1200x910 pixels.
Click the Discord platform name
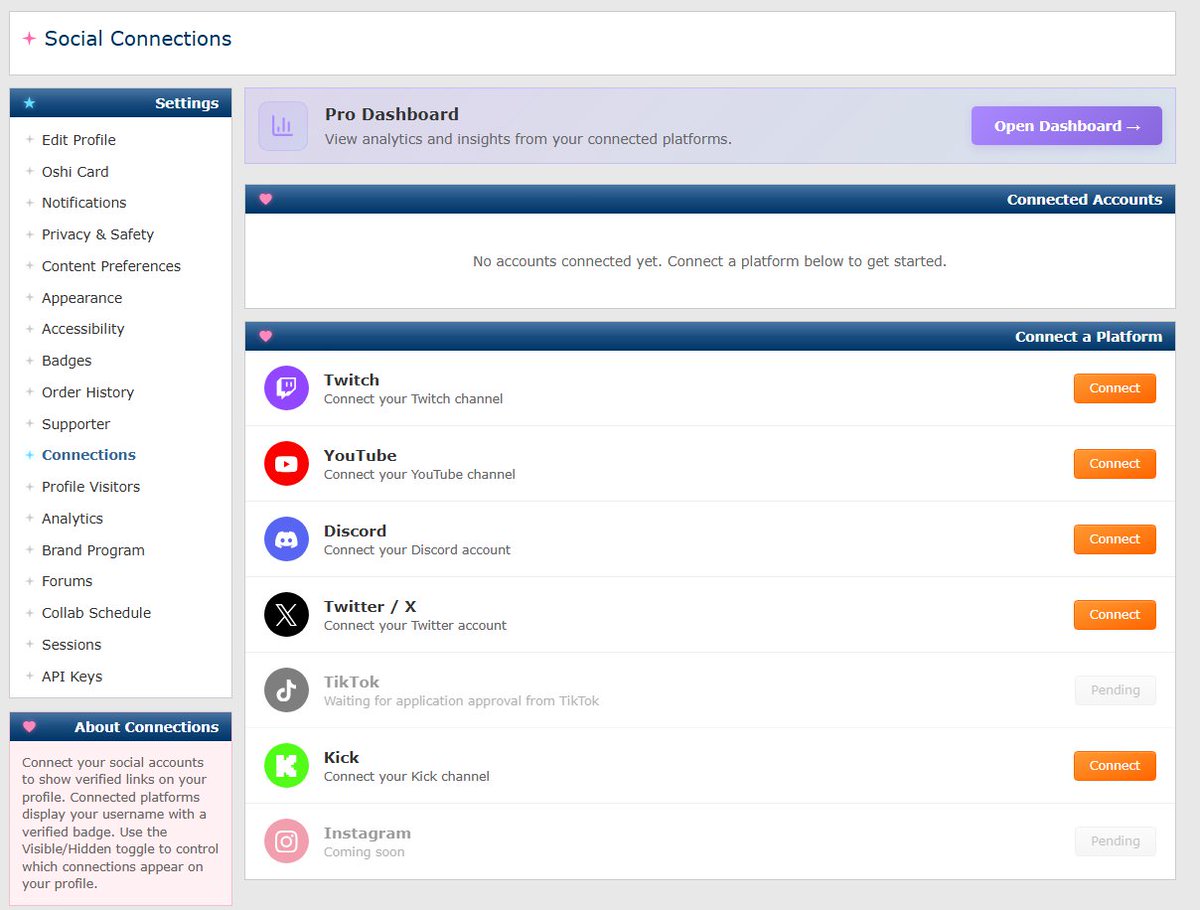coord(355,531)
